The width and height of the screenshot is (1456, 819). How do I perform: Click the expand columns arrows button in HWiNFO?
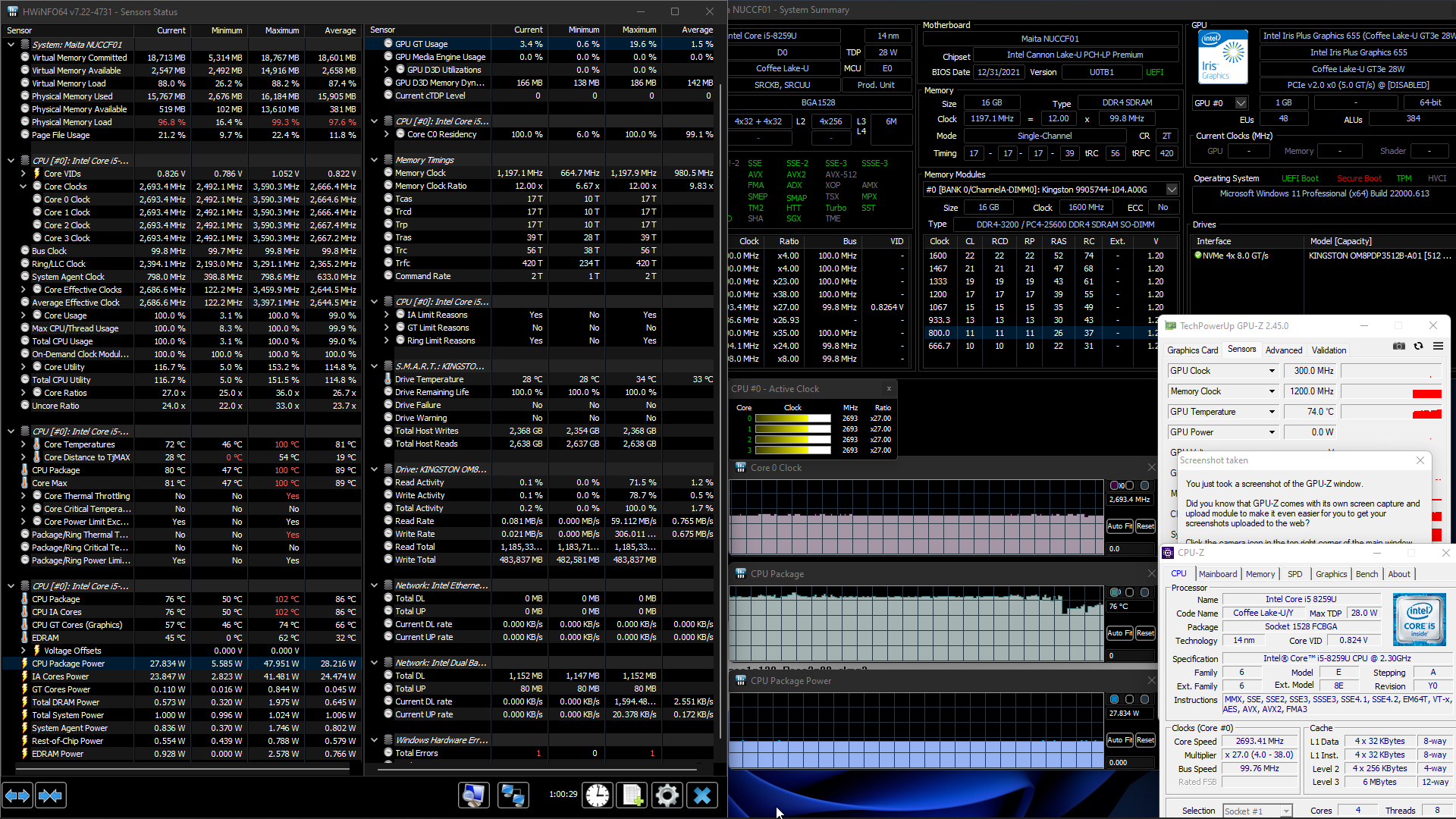pos(17,795)
